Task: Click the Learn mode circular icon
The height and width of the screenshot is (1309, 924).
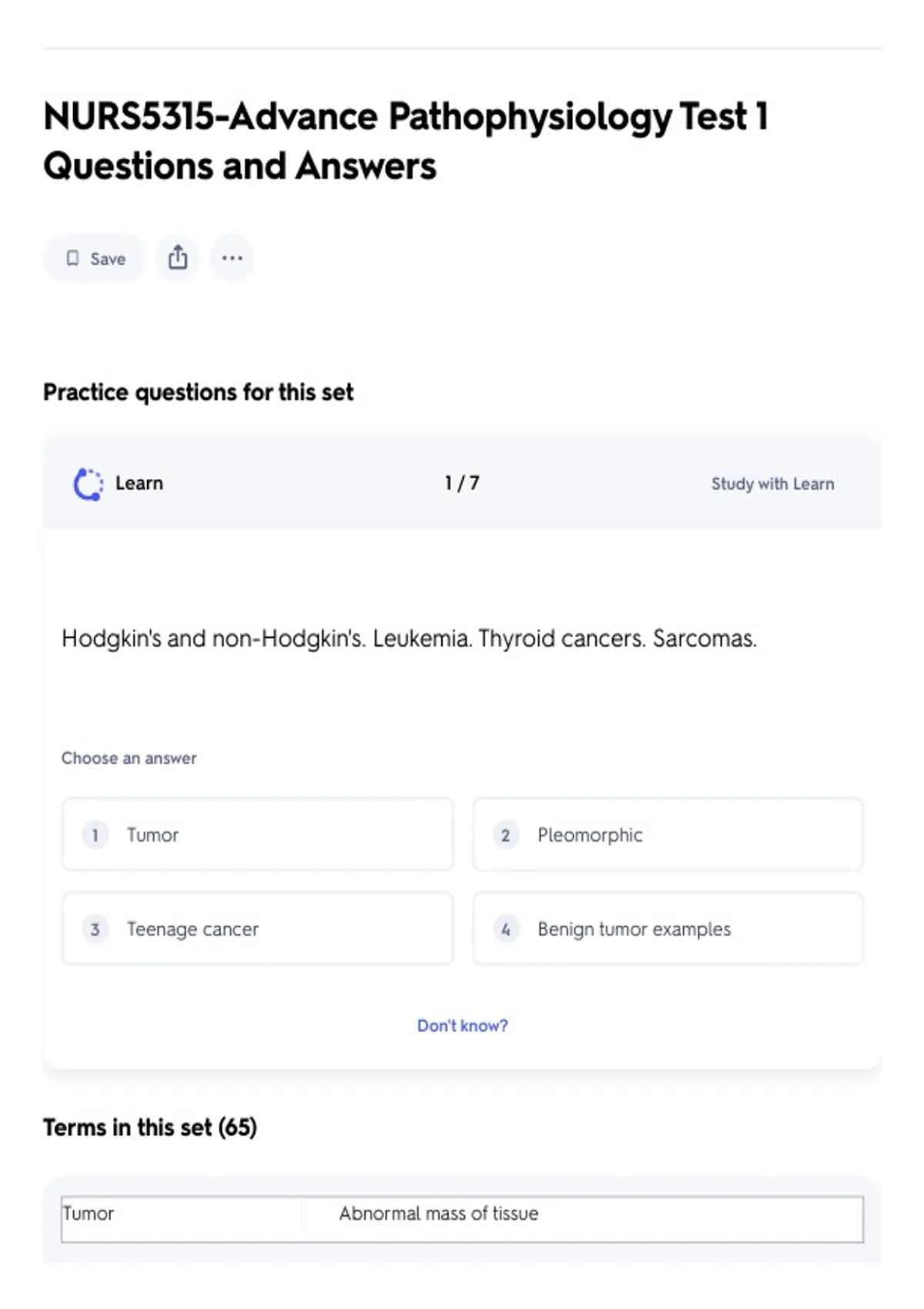Action: pyautogui.click(x=88, y=484)
